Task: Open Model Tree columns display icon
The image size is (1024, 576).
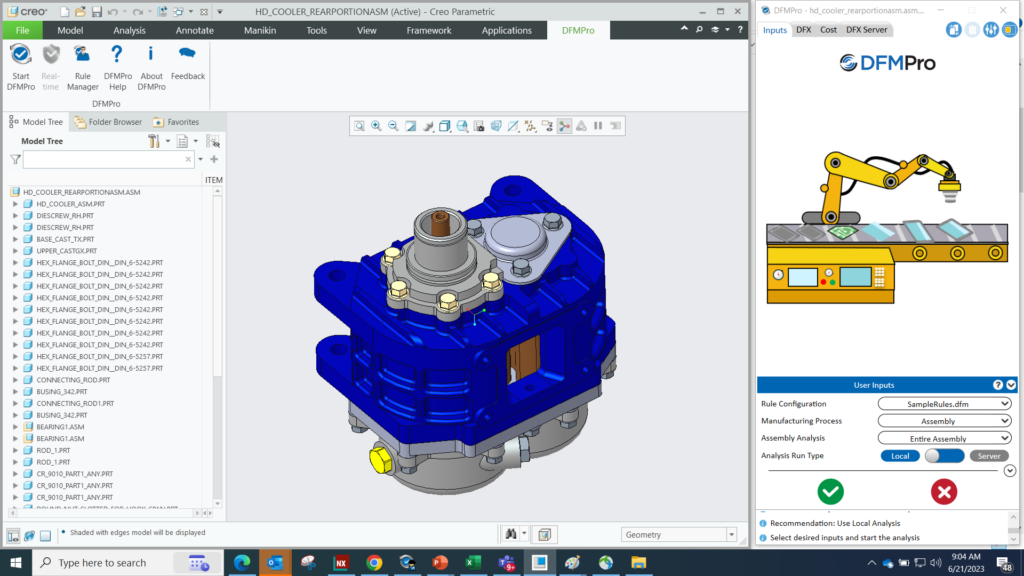Action: 182,141
